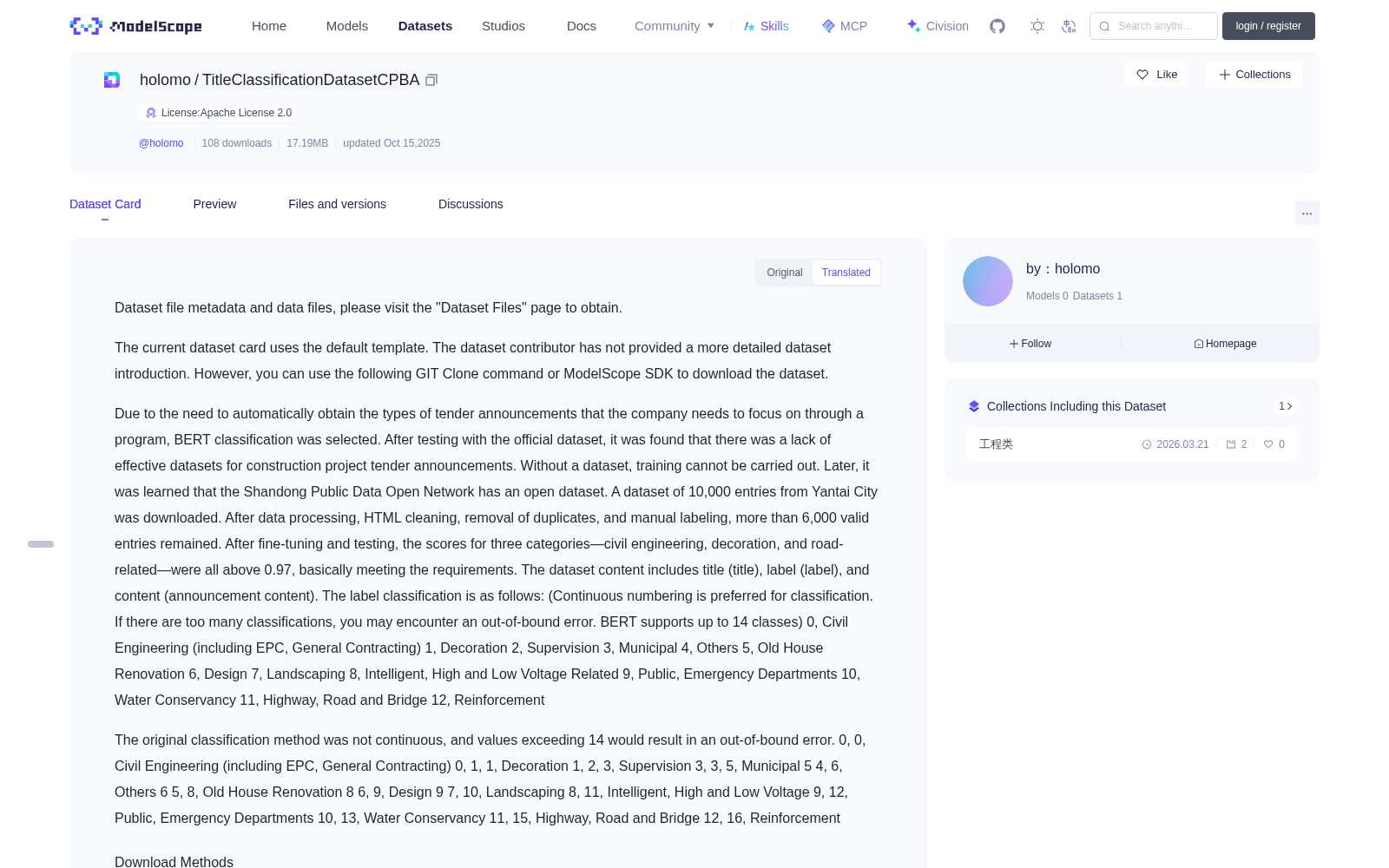Open the GitHub icon link

(x=997, y=26)
